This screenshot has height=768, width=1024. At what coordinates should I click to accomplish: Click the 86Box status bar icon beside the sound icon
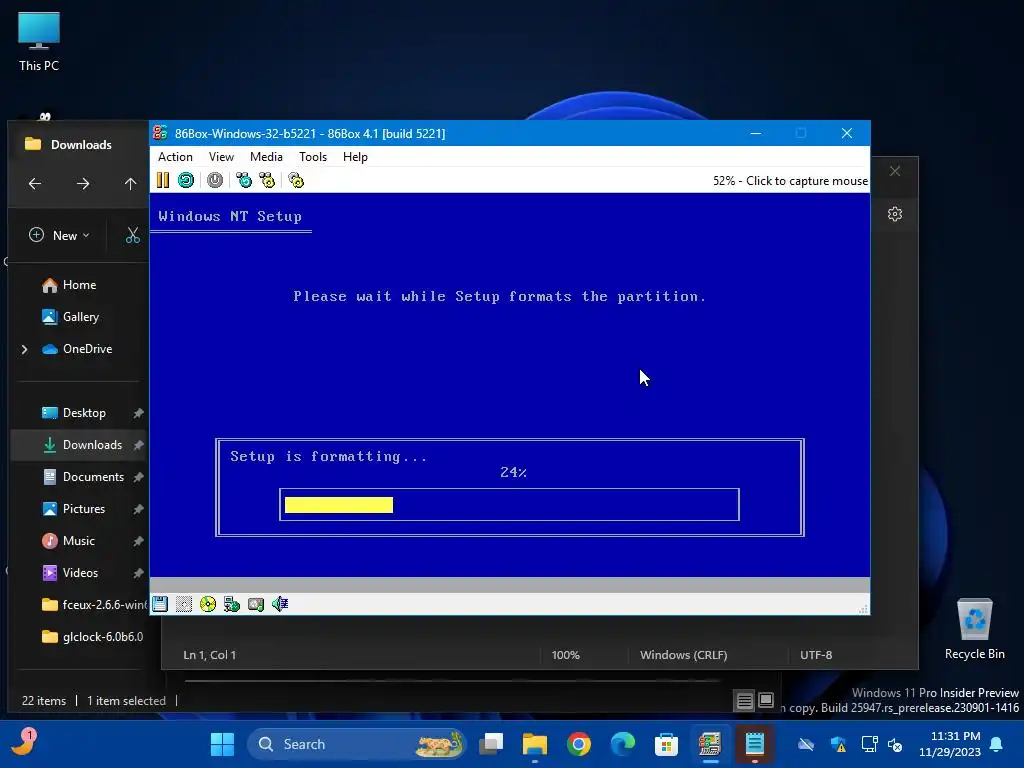click(x=256, y=604)
